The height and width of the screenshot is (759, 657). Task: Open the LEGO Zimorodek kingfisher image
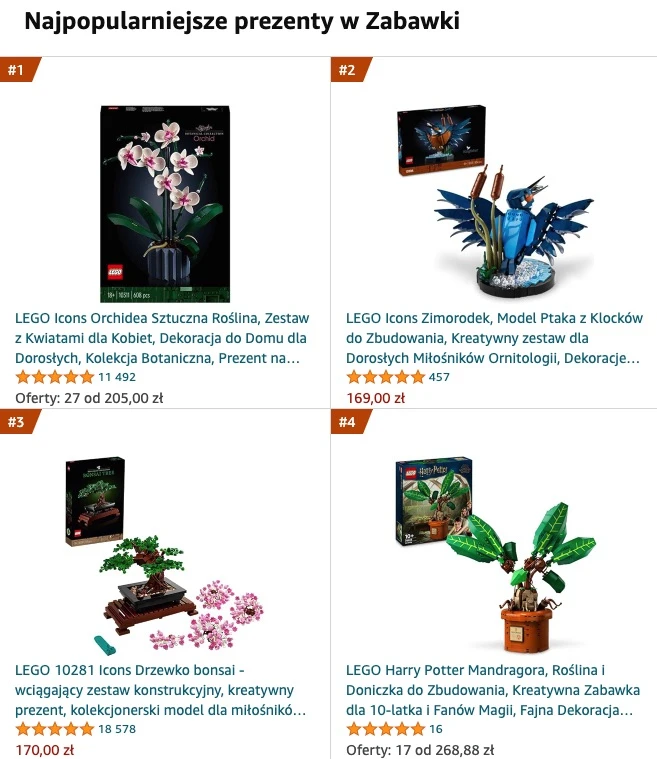coord(495,200)
